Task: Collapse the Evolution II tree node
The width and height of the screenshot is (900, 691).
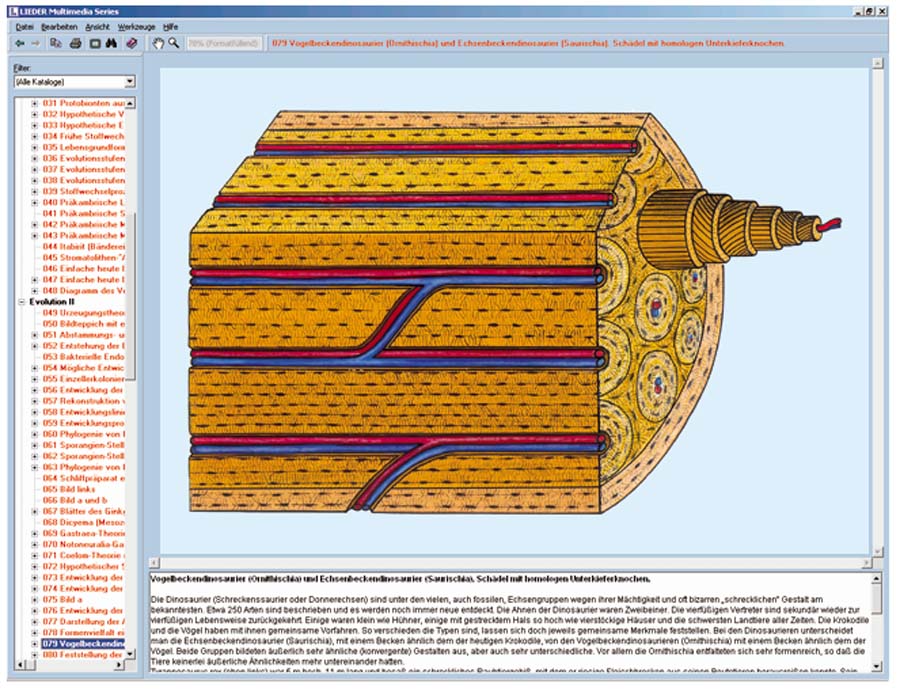Action: (22, 299)
